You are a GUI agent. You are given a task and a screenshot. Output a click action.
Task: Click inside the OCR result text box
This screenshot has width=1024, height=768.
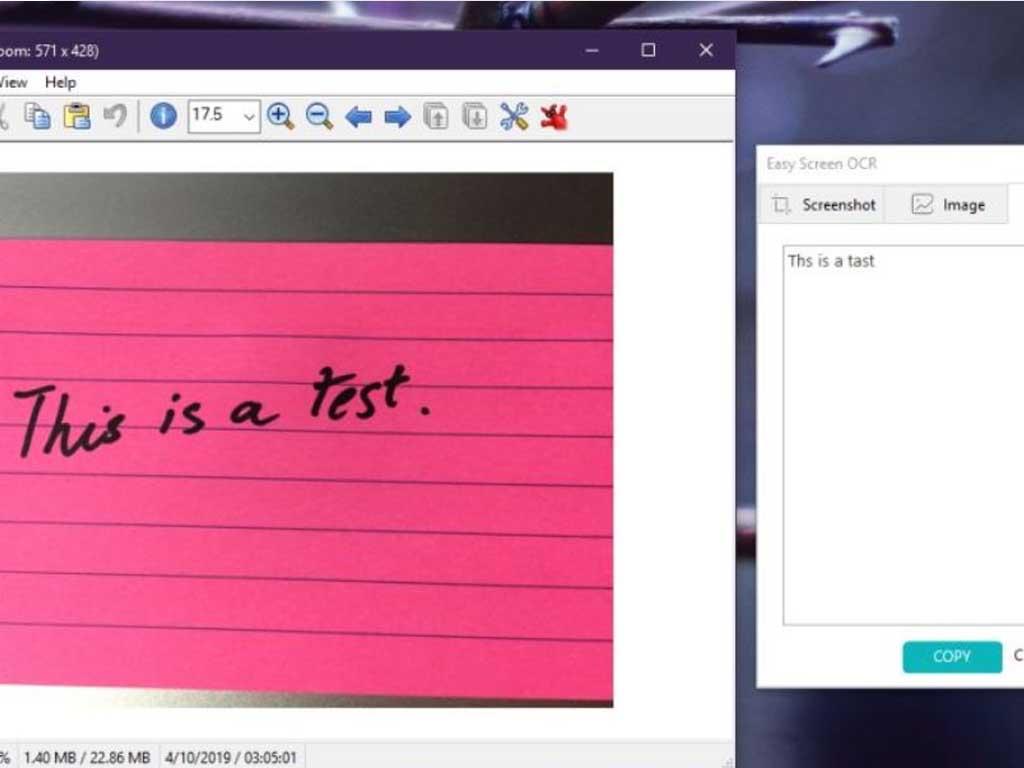coord(900,430)
